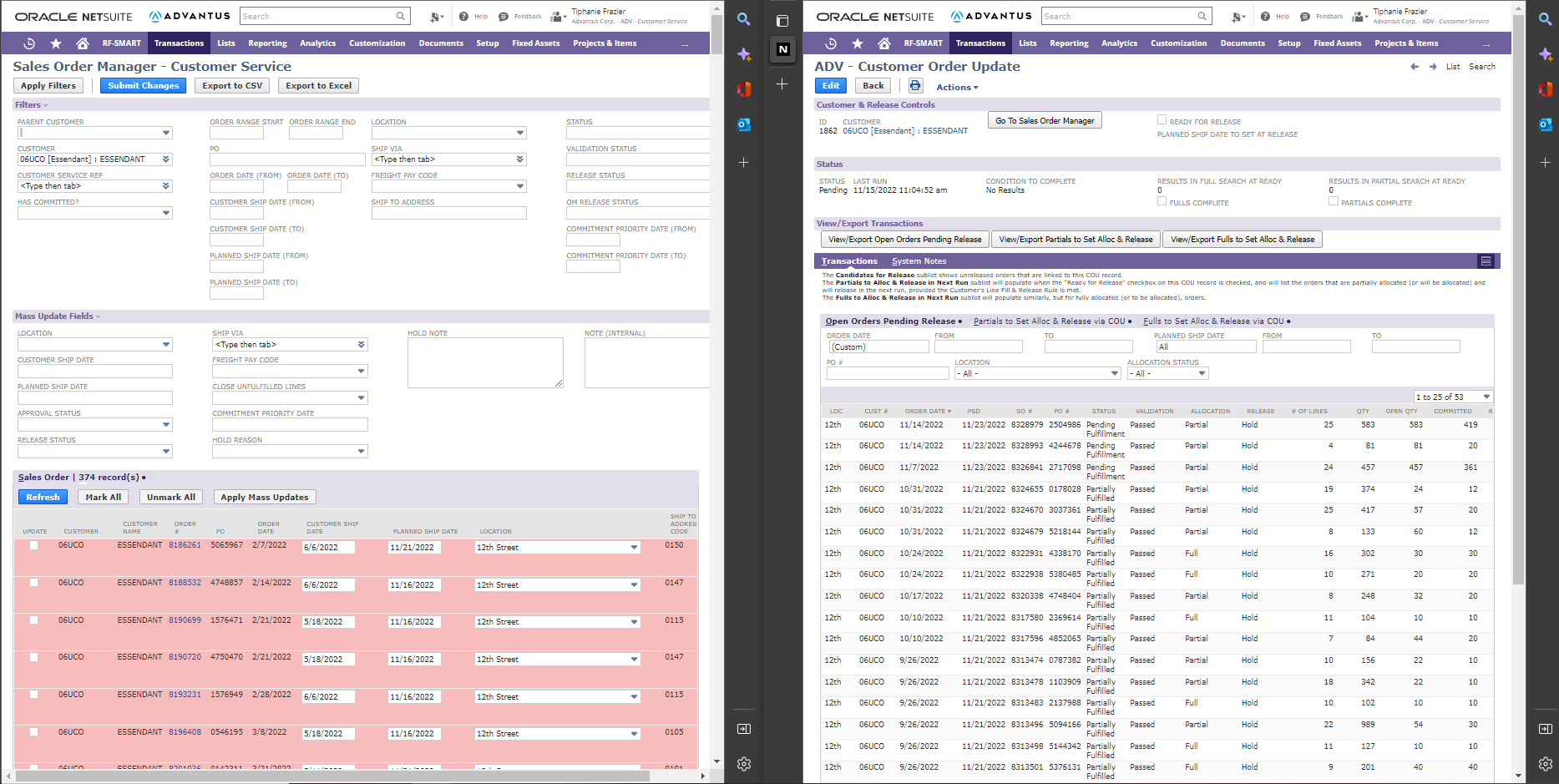Click Apply Mass Updates button
Screen dimensions: 1559x784
point(265,497)
